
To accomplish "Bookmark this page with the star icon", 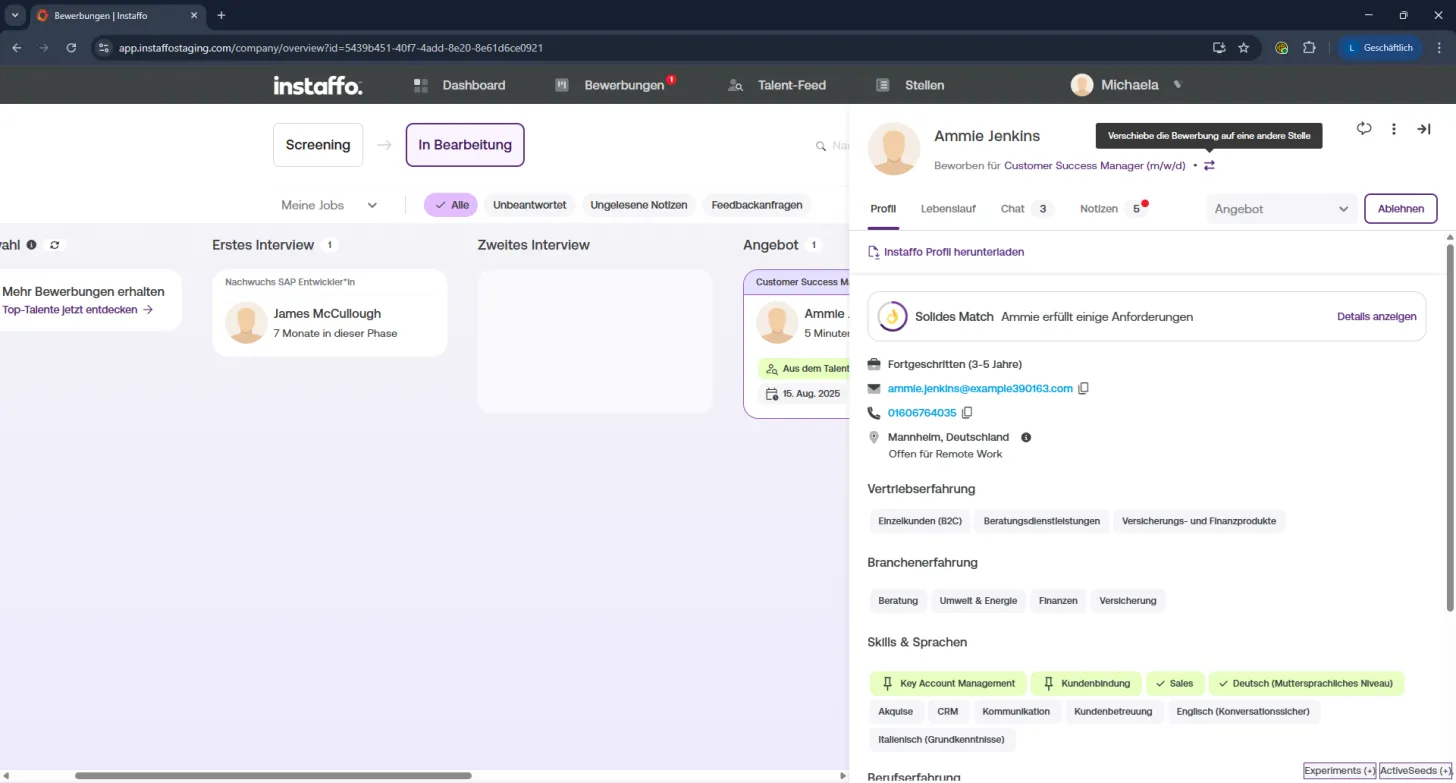I will point(1244,47).
